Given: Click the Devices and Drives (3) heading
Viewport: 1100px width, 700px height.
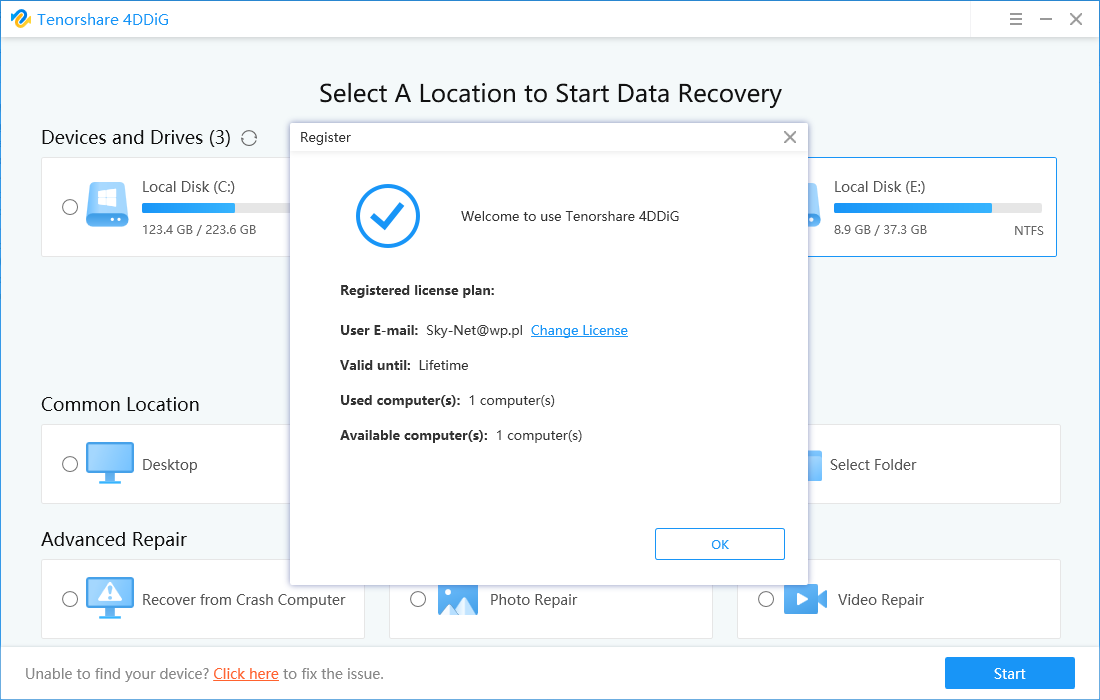Looking at the screenshot, I should [135, 137].
